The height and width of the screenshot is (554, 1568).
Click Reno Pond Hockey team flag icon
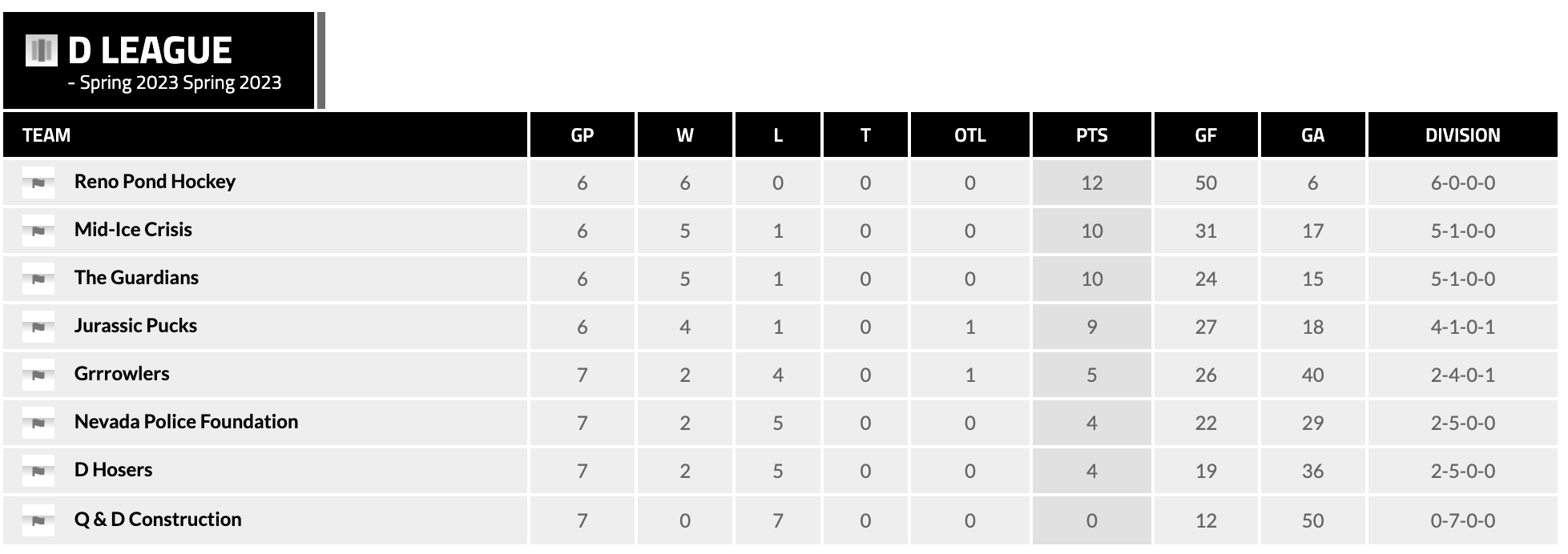38,183
